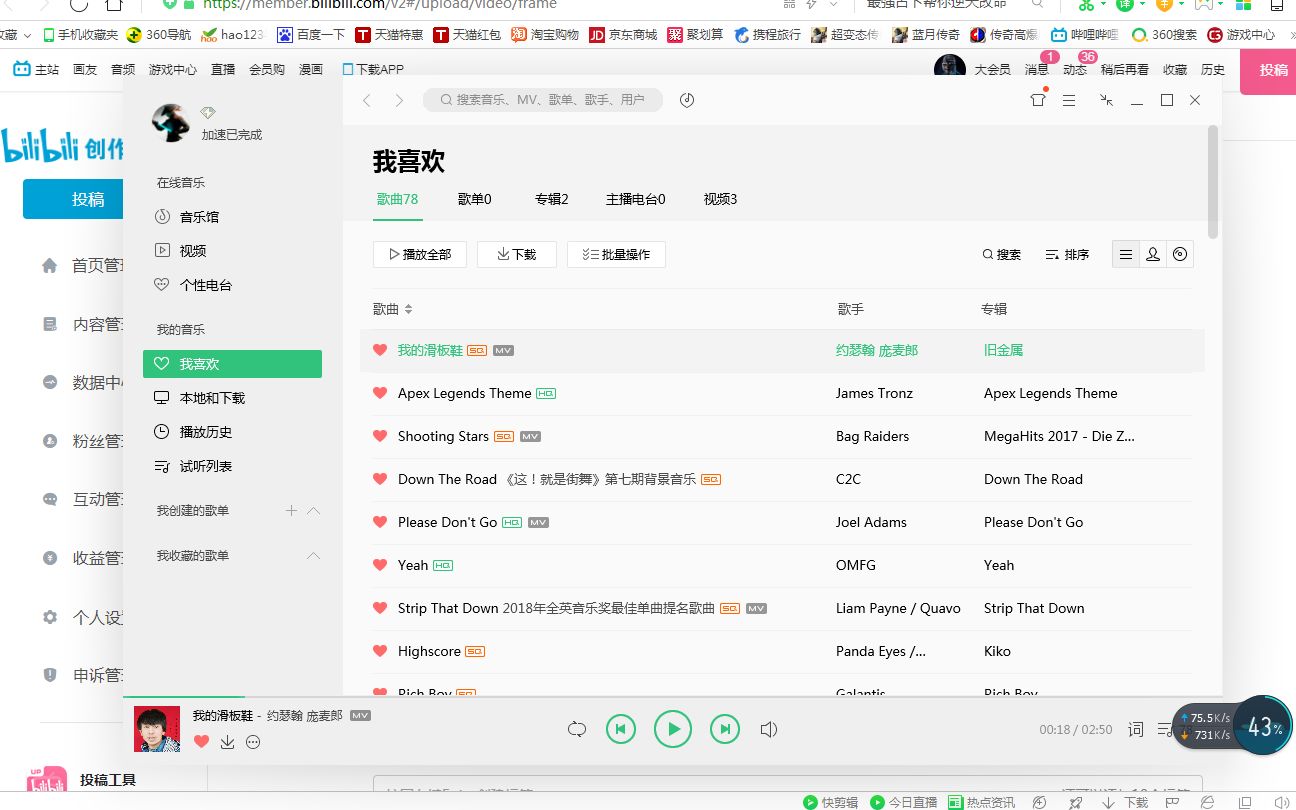Open more options (…) in player bar
The width and height of the screenshot is (1296, 810).
pyautogui.click(x=253, y=742)
